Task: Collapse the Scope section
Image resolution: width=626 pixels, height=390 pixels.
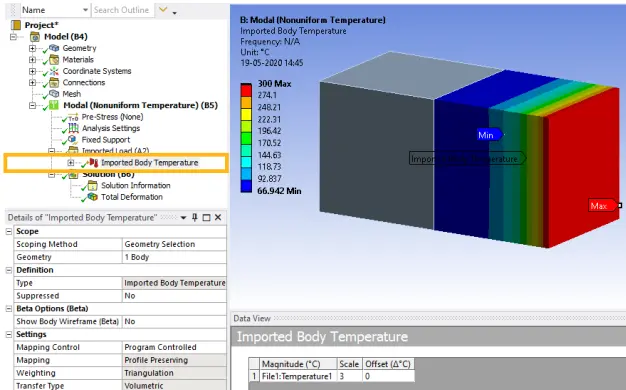Action: tap(9, 232)
